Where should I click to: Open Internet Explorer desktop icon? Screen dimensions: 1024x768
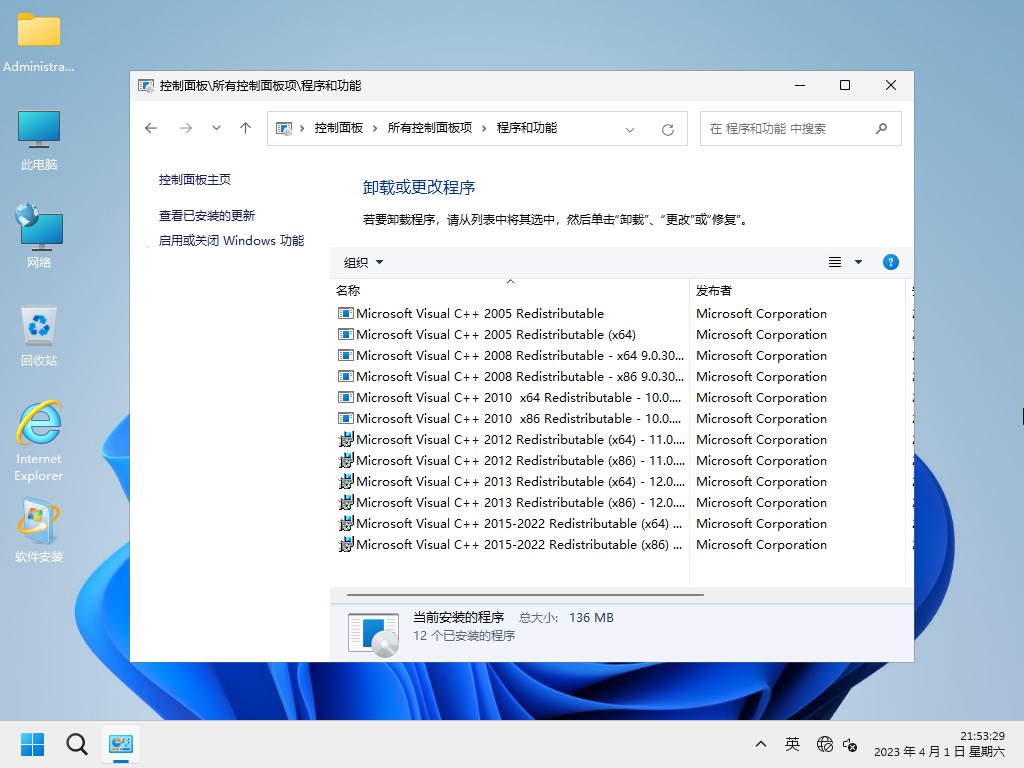pos(39,440)
